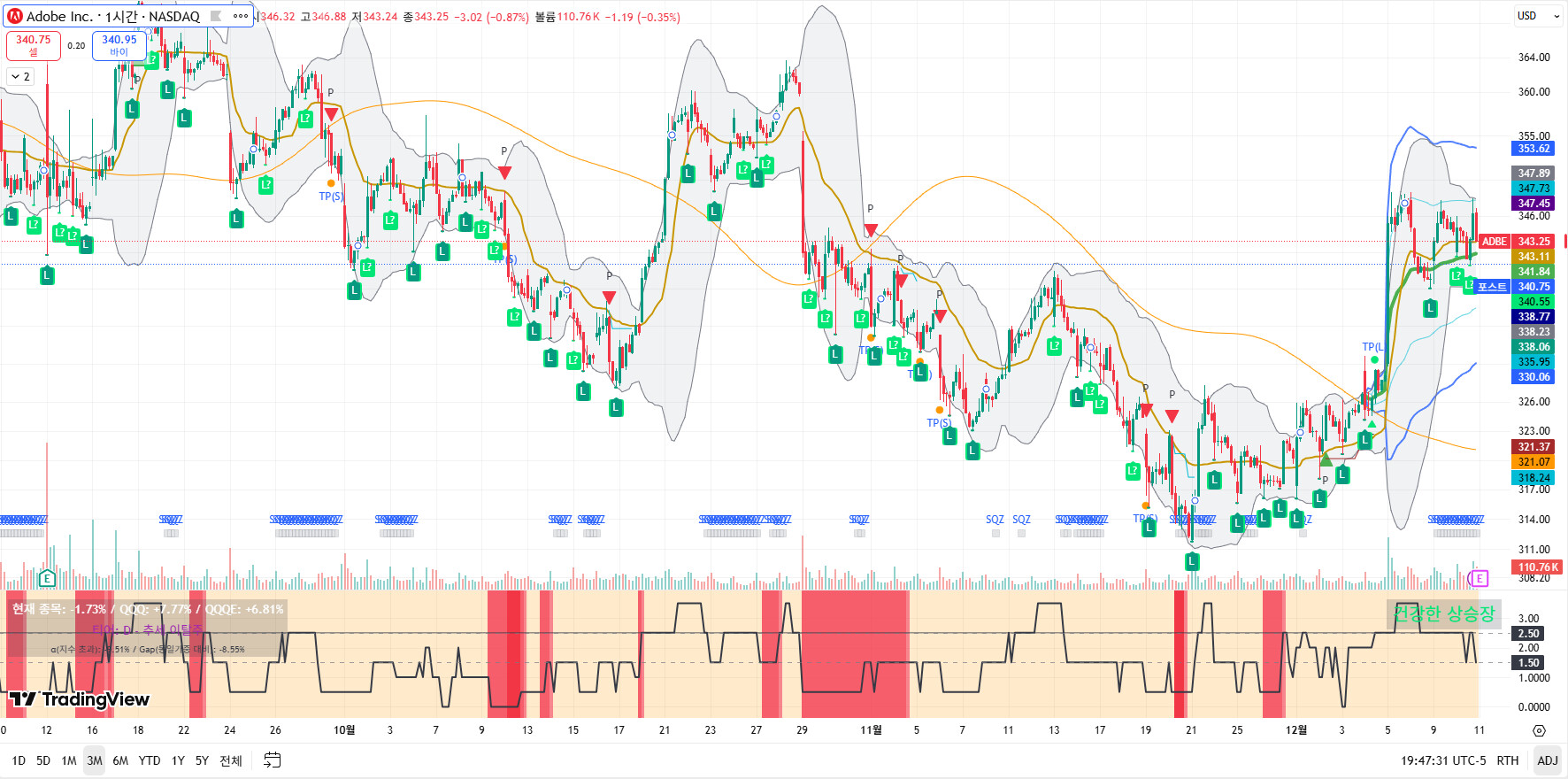Click the blue circle marker on the December 5 candles
Screen dimensions: 1568x779
point(1404,204)
